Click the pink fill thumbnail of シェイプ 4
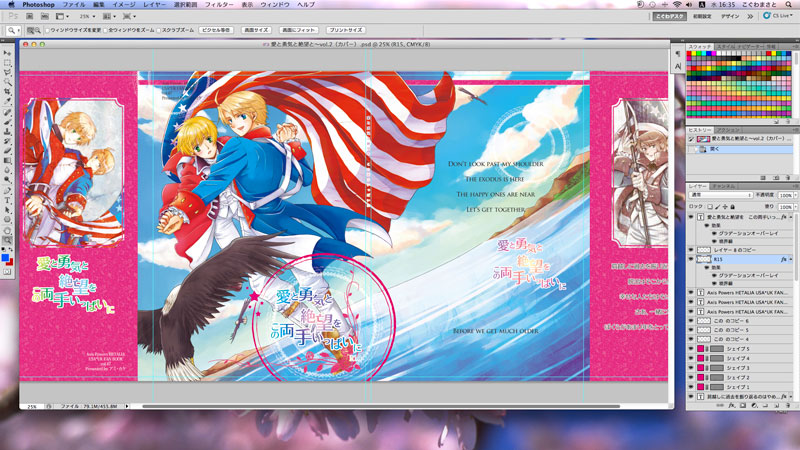The image size is (800, 450). pyautogui.click(x=701, y=358)
